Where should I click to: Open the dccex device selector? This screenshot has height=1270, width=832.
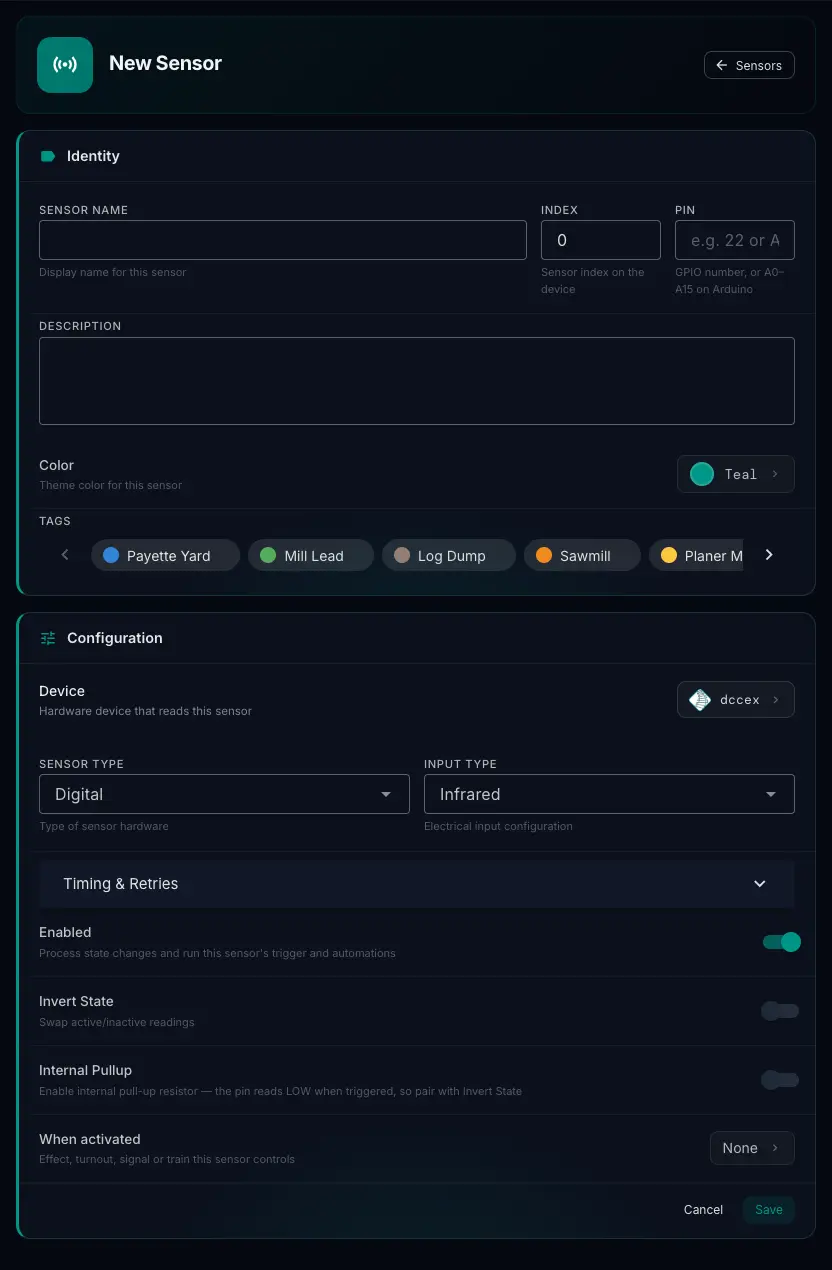click(736, 700)
